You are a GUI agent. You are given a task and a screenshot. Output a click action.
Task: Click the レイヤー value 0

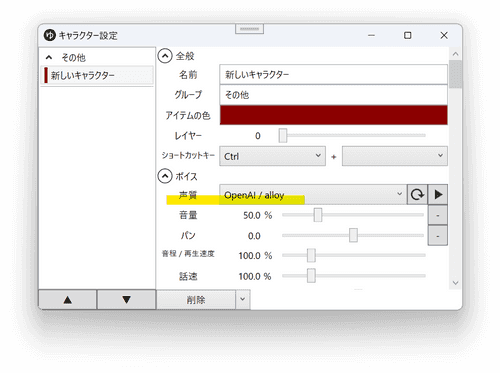tap(258, 136)
